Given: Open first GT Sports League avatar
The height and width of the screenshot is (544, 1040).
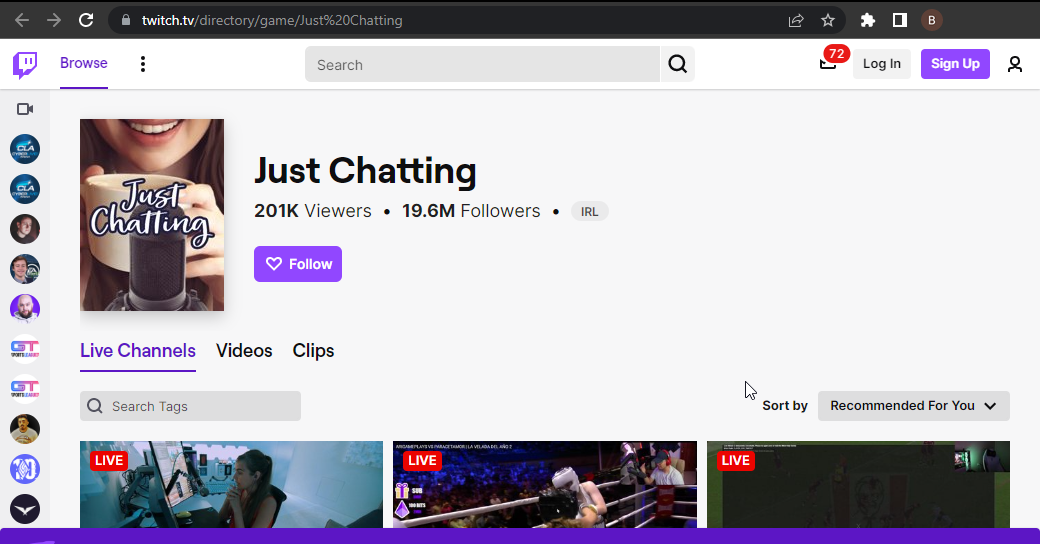Looking at the screenshot, I should [x=25, y=348].
